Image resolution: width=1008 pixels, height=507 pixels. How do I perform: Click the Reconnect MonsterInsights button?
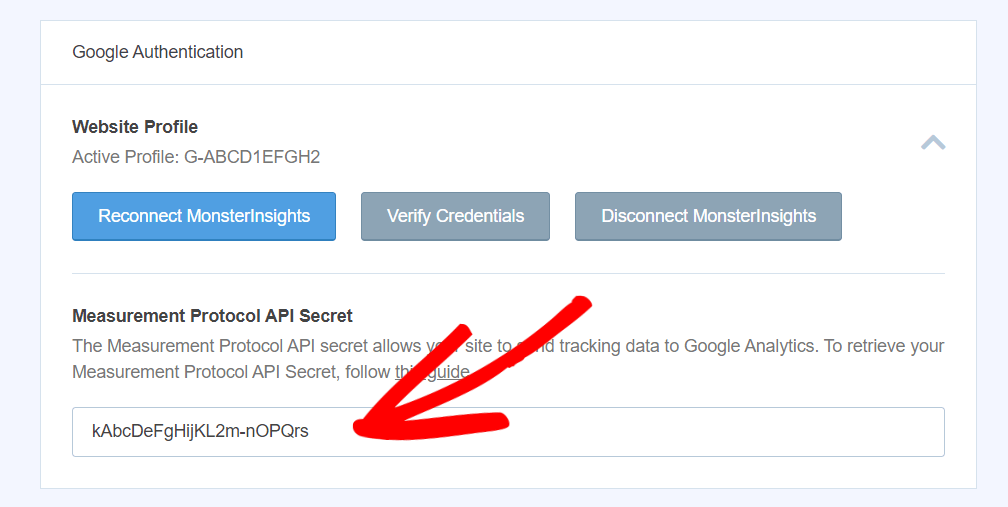[x=204, y=216]
